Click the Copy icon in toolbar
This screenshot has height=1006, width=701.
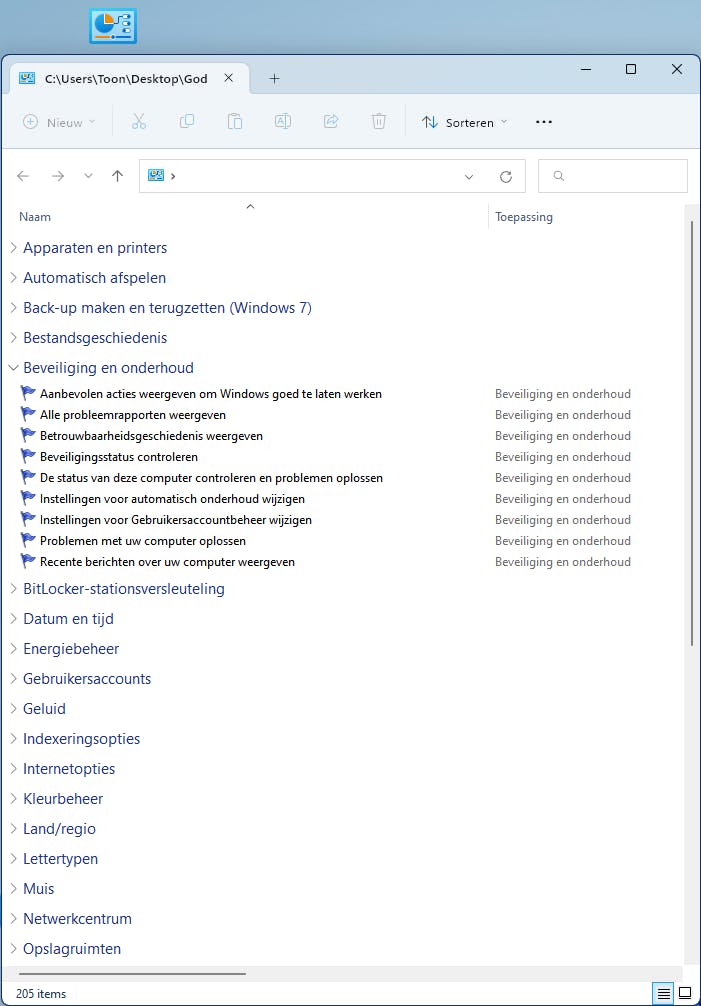(187, 121)
